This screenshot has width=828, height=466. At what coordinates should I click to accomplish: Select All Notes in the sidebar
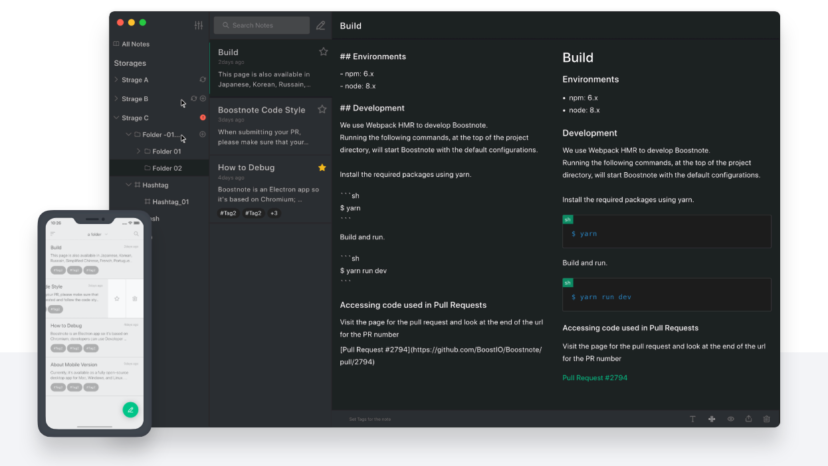tap(138, 44)
